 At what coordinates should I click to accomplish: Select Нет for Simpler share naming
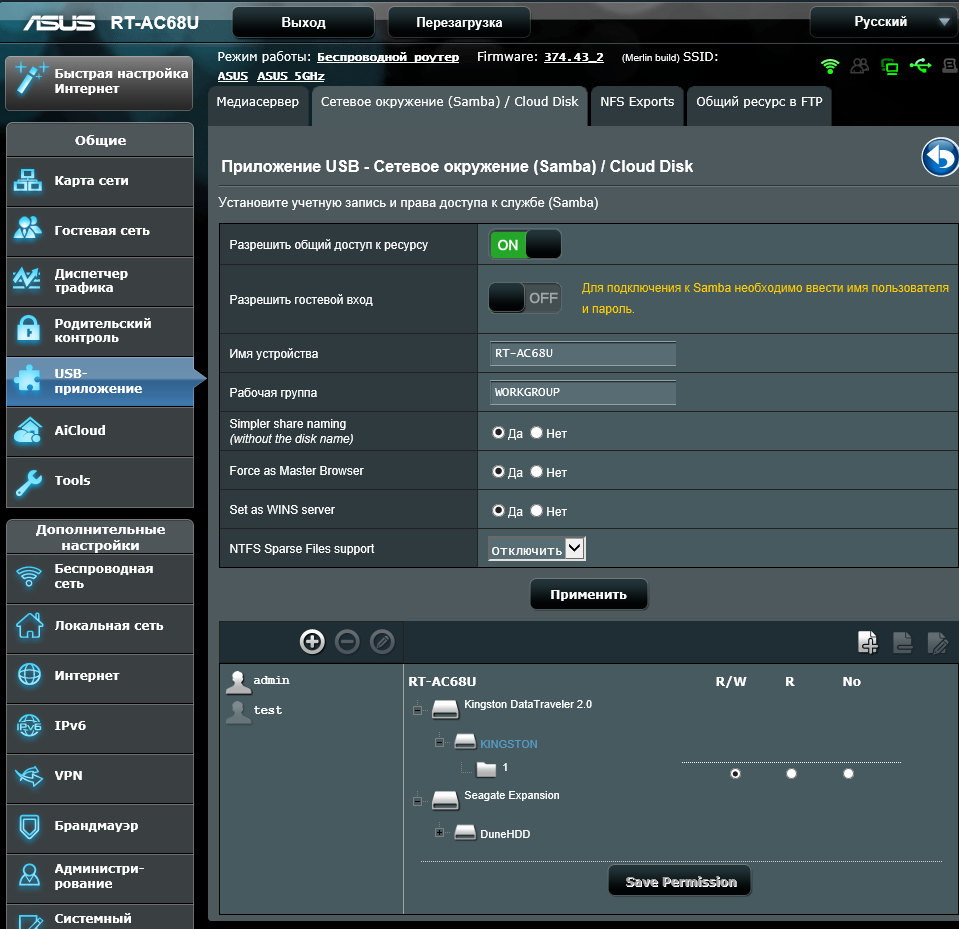[536, 432]
